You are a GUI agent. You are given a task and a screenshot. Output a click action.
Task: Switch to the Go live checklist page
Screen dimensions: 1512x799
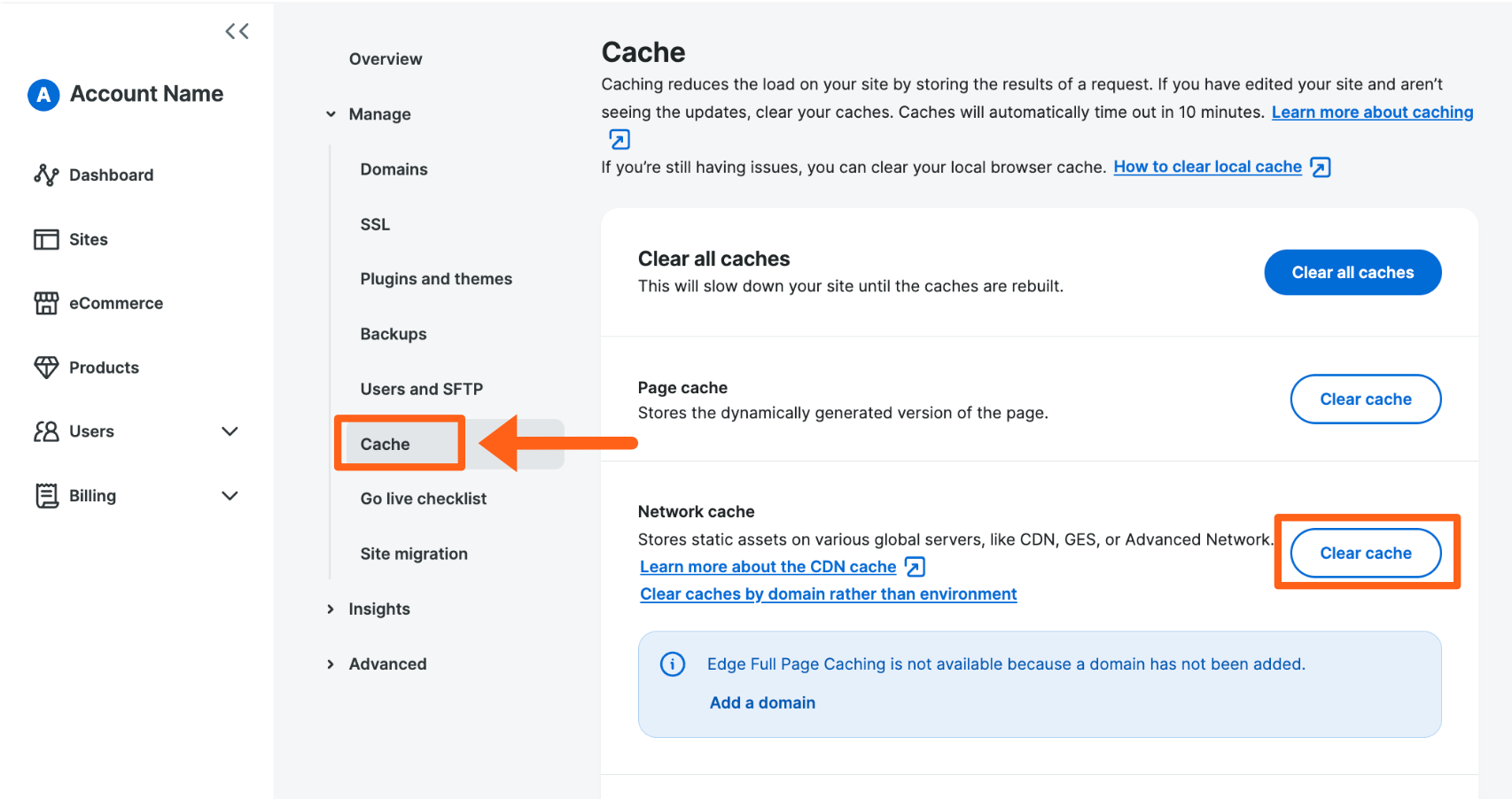423,498
